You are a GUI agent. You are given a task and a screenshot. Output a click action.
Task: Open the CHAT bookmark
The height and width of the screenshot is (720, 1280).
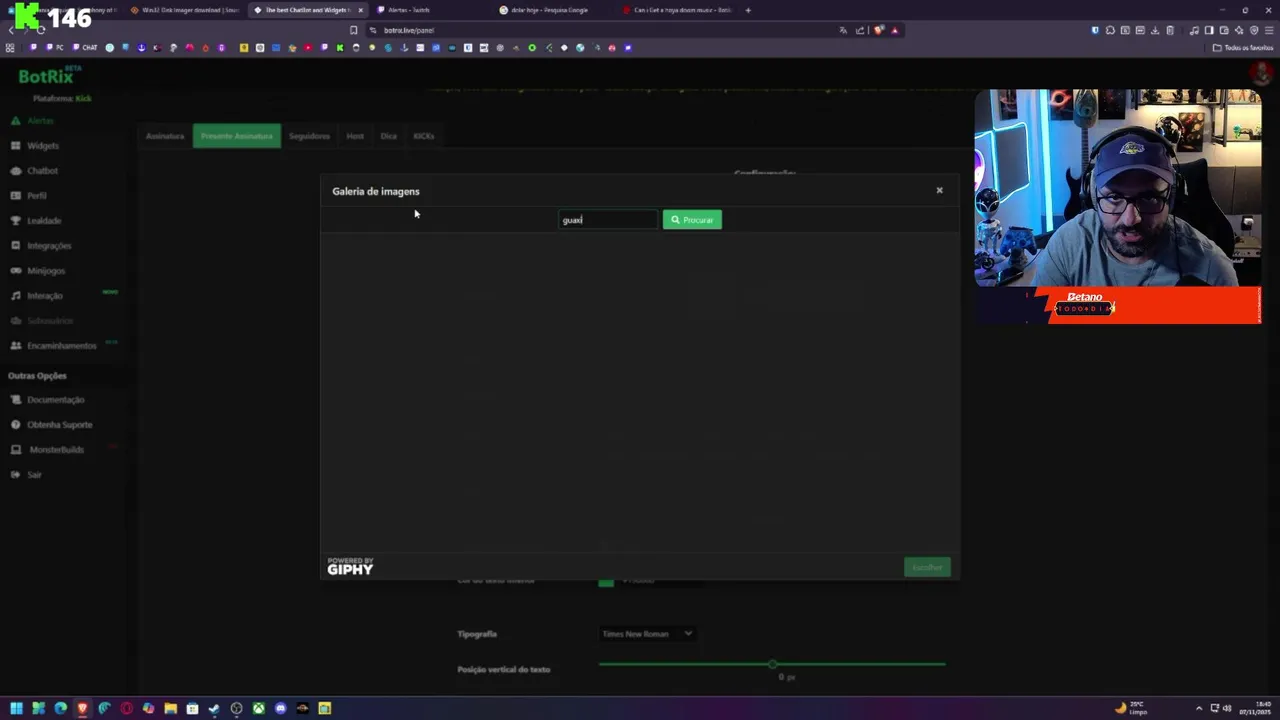tap(84, 48)
